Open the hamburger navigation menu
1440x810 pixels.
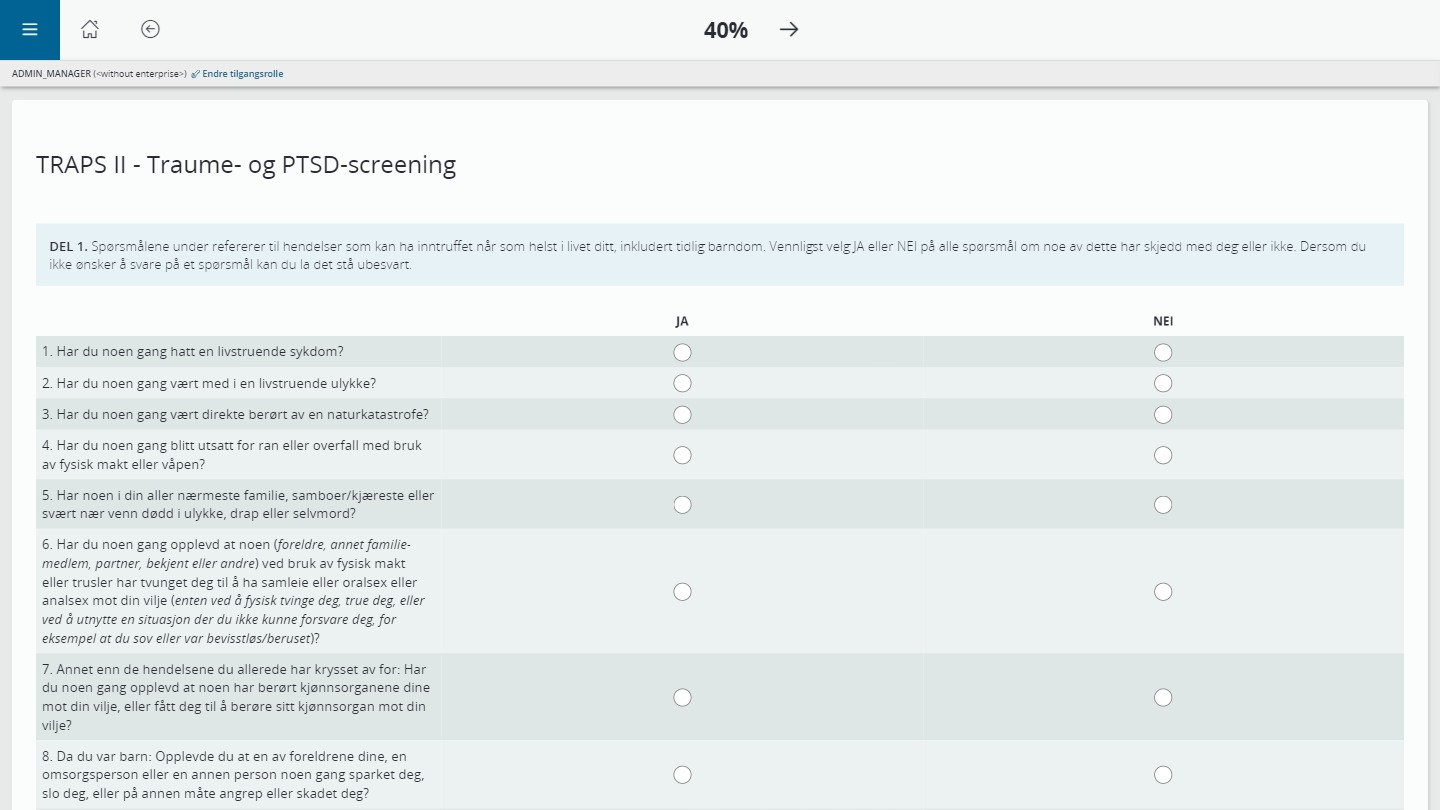29,29
